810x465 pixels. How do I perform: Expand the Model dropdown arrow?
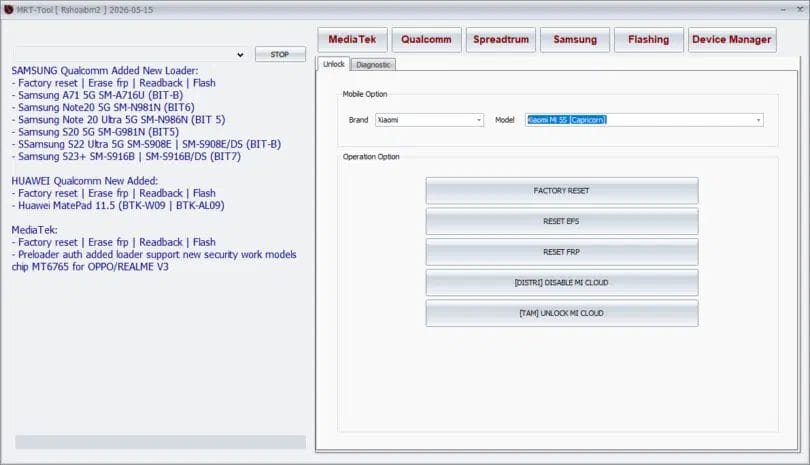[x=759, y=120]
